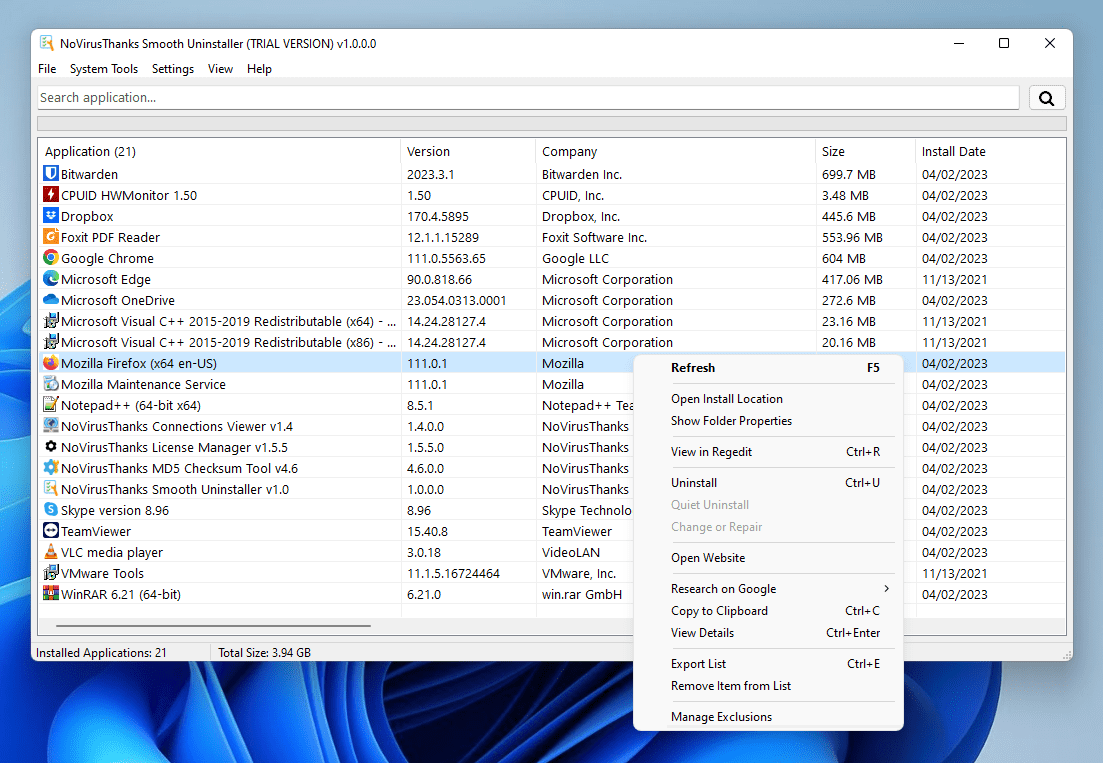Image resolution: width=1103 pixels, height=763 pixels.
Task: Select the Google Chrome row name
Action: coord(108,258)
